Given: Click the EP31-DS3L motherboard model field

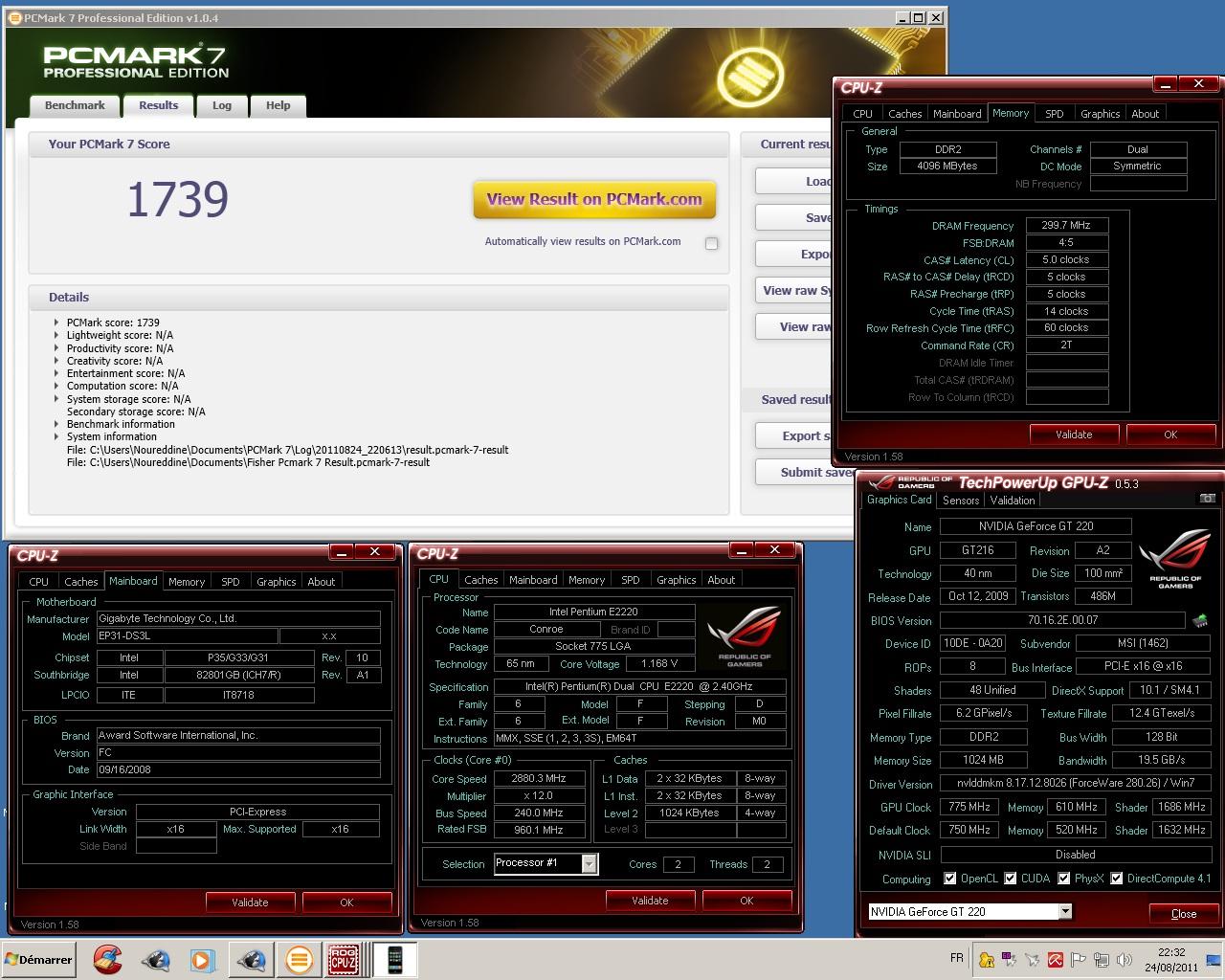Looking at the screenshot, I should point(188,636).
